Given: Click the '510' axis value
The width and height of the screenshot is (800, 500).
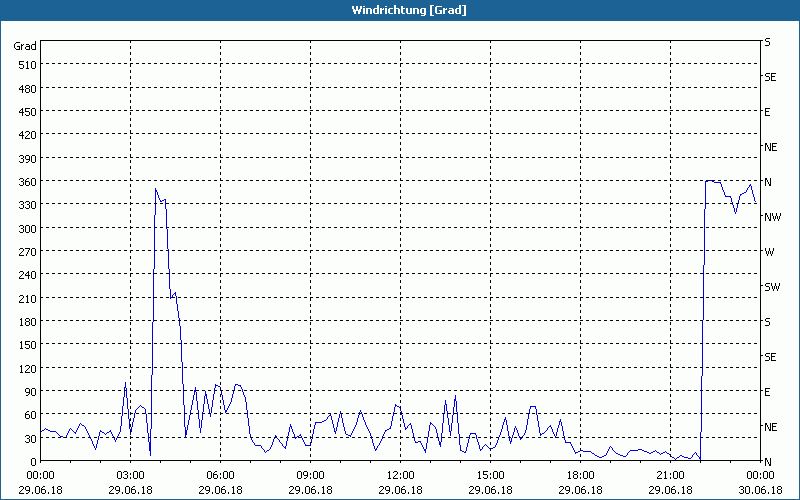Looking at the screenshot, I should (27, 65).
